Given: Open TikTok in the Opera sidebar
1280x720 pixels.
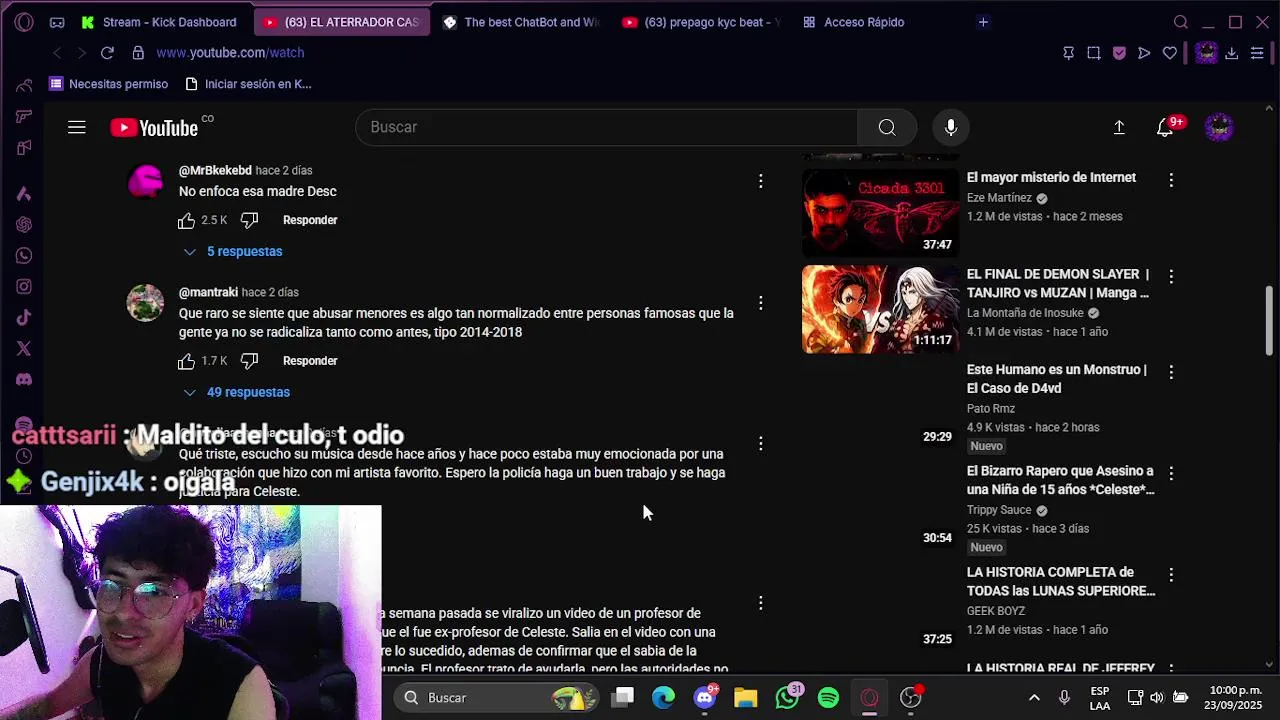Looking at the screenshot, I should pyautogui.click(x=24, y=318).
